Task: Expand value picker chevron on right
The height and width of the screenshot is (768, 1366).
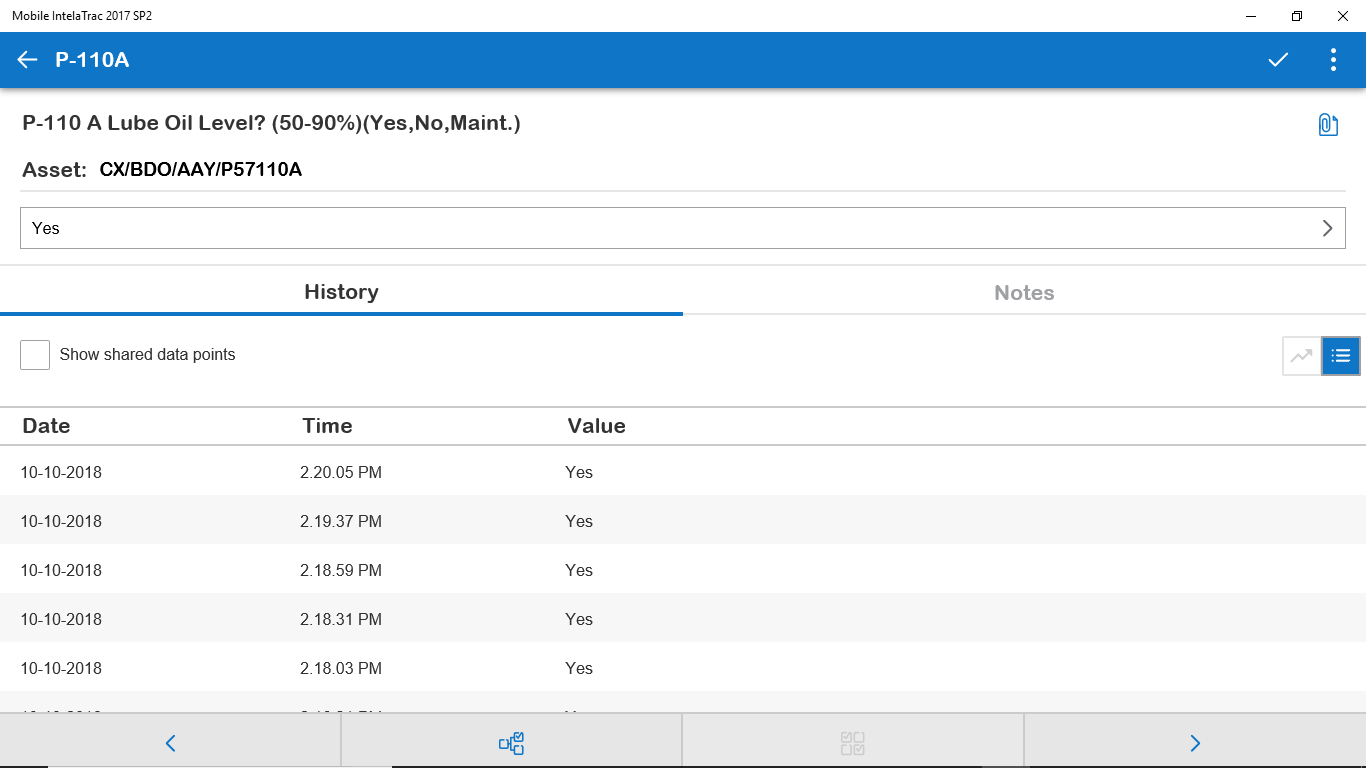Action: coord(1327,228)
